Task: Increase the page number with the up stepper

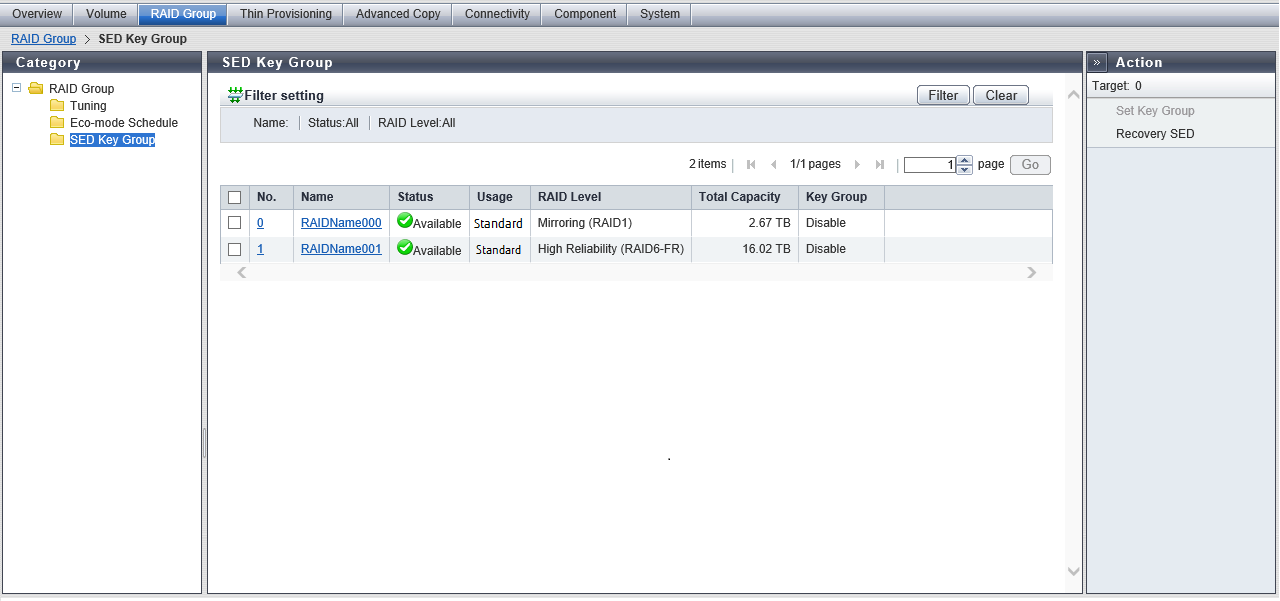Action: (x=964, y=160)
